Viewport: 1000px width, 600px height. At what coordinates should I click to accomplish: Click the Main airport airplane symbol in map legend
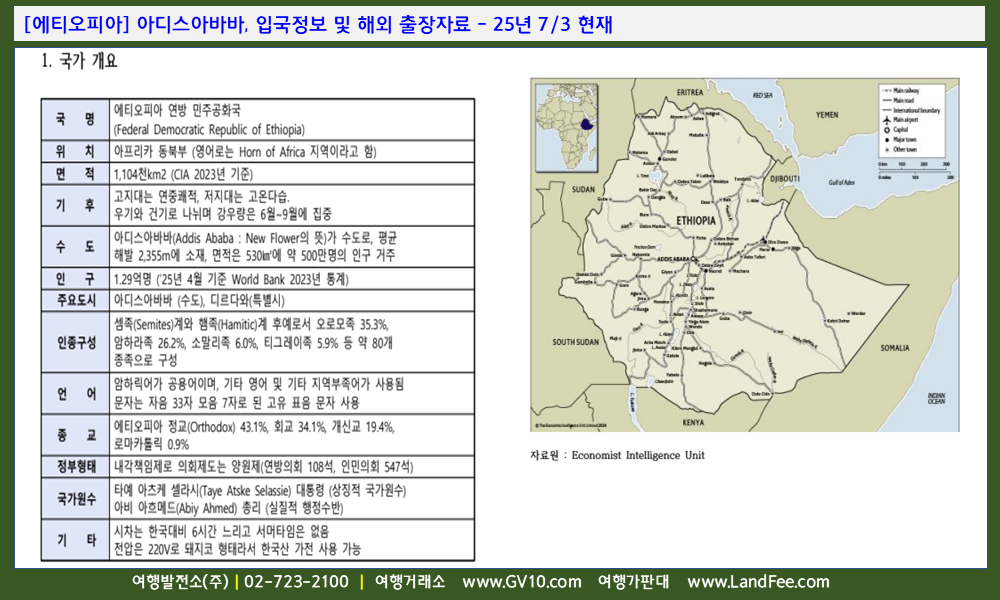(886, 120)
